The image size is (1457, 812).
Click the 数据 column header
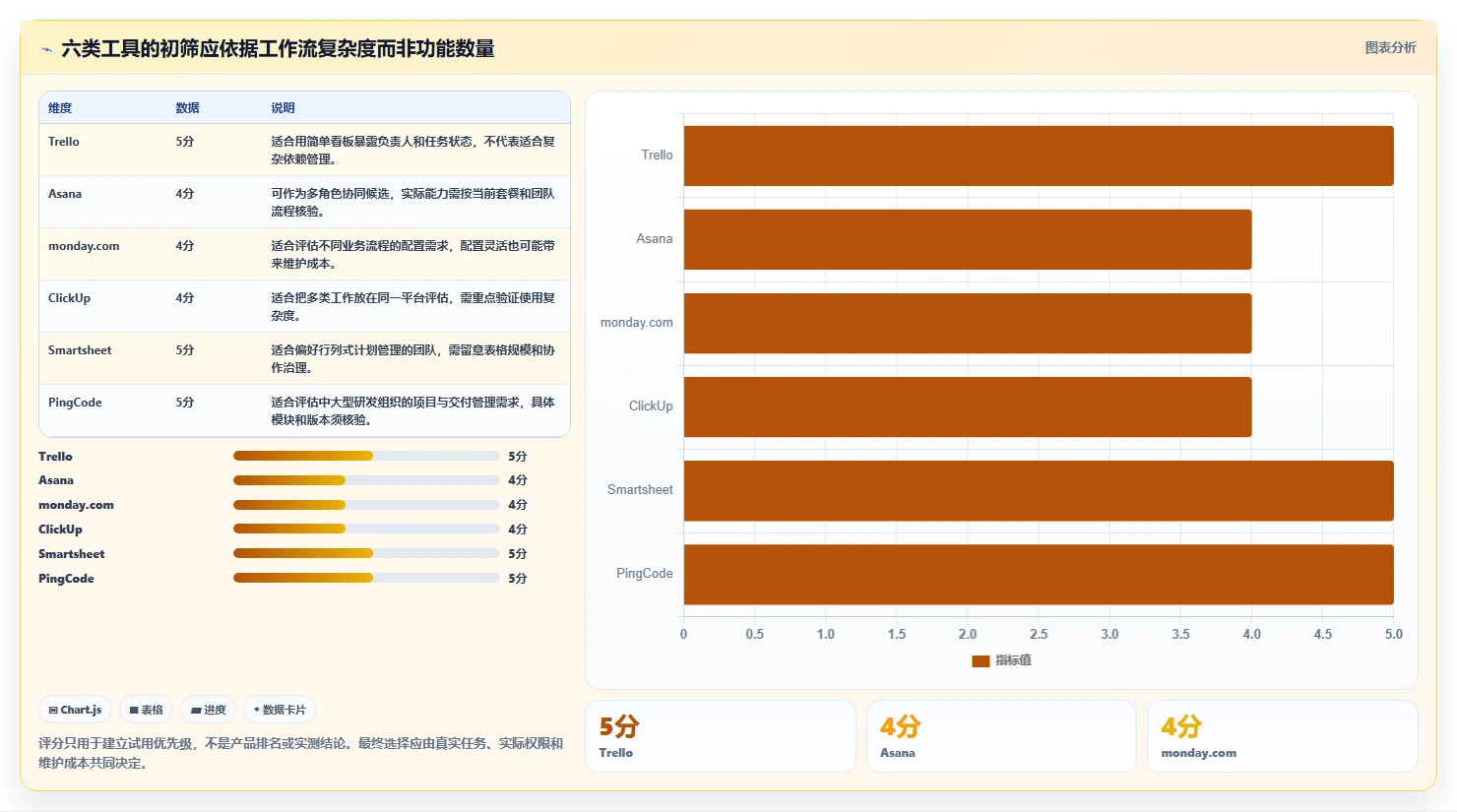(187, 108)
